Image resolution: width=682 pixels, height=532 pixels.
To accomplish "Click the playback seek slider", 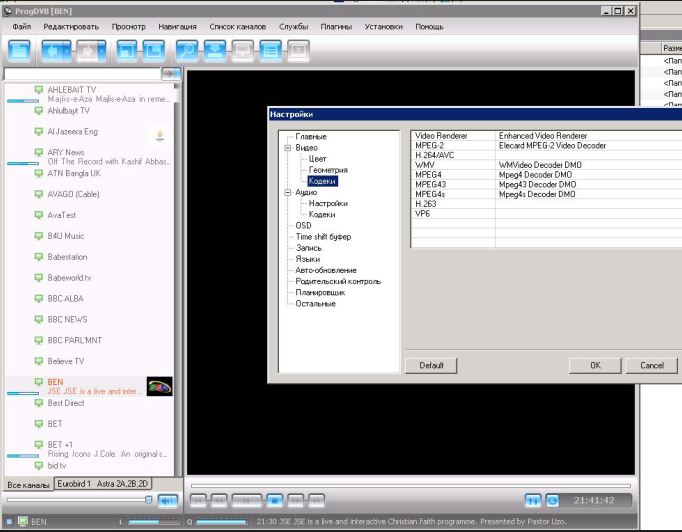I will [x=412, y=486].
